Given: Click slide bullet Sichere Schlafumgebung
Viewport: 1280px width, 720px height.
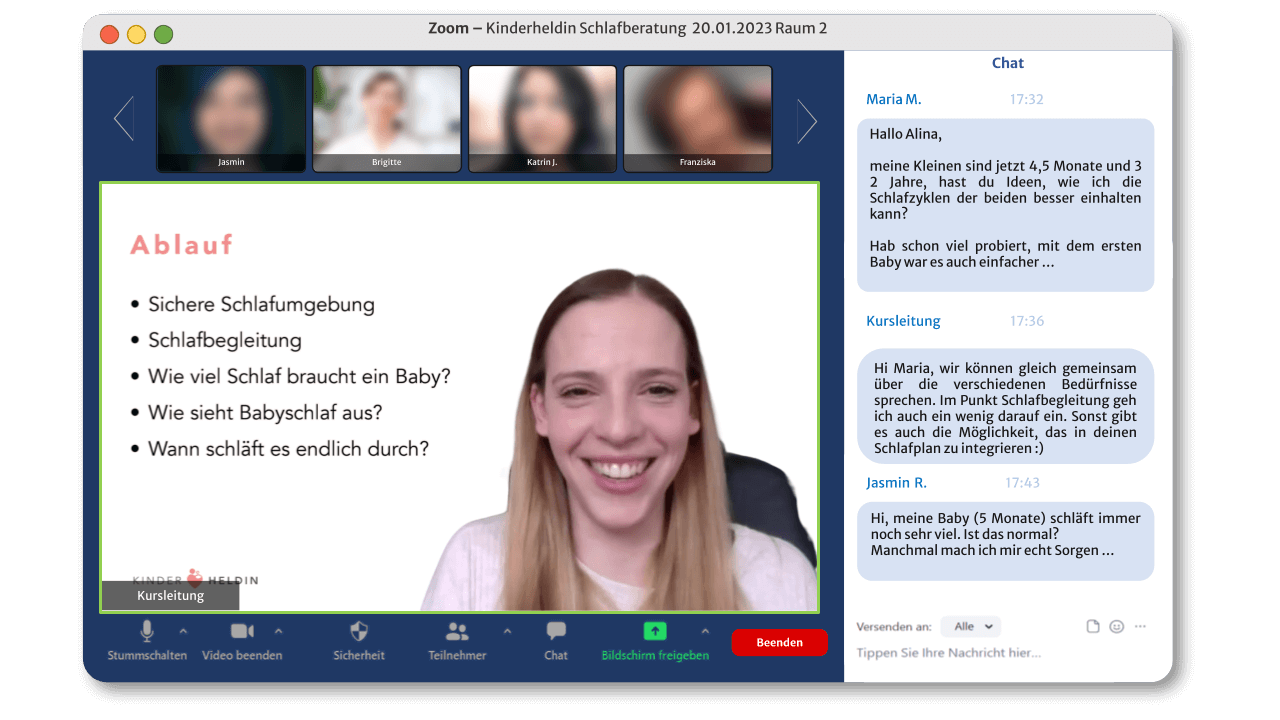Looking at the screenshot, I should click(x=261, y=304).
